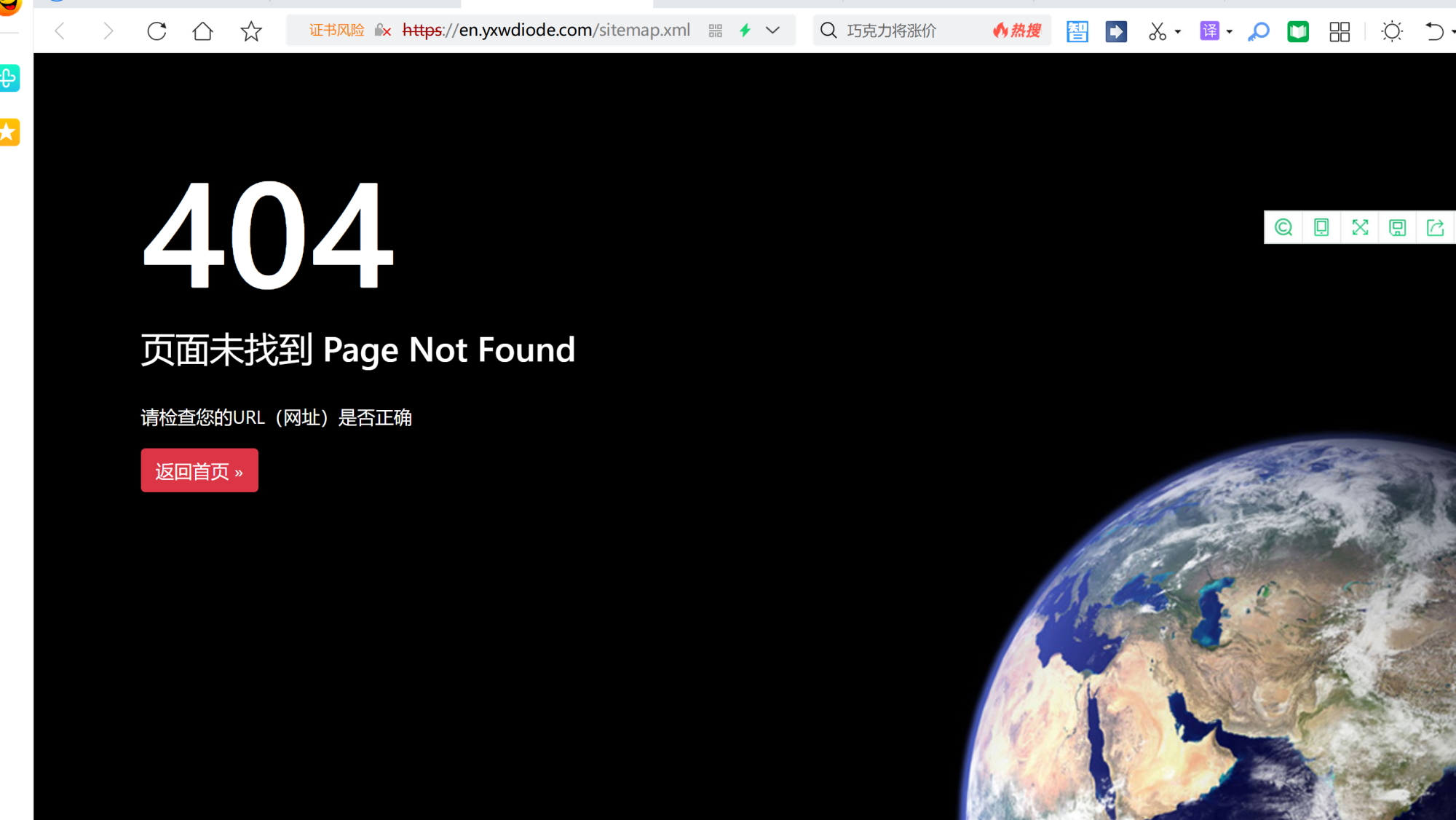Click the save page floating icon
The width and height of the screenshot is (1456, 820).
(1397, 227)
